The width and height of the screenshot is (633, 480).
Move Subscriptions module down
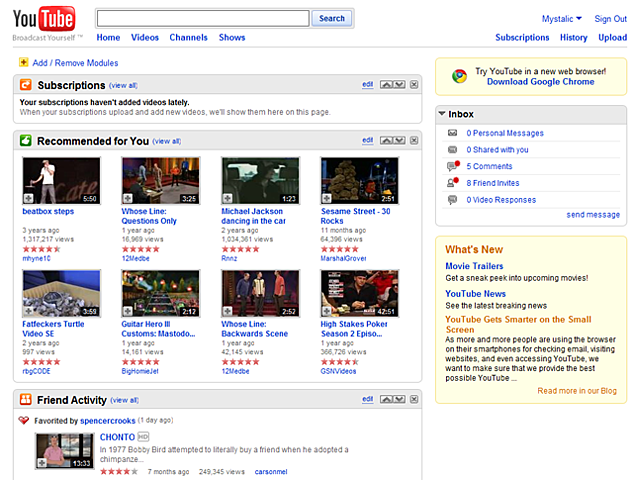coord(399,84)
